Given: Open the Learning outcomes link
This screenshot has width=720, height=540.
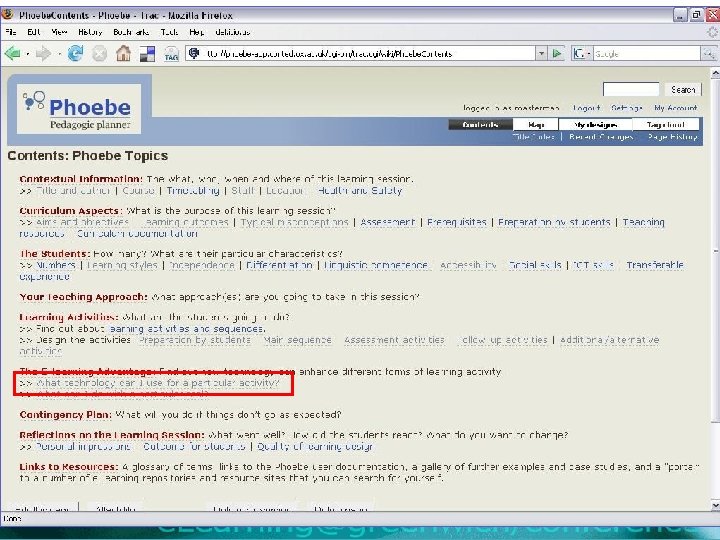Looking at the screenshot, I should point(184,222).
